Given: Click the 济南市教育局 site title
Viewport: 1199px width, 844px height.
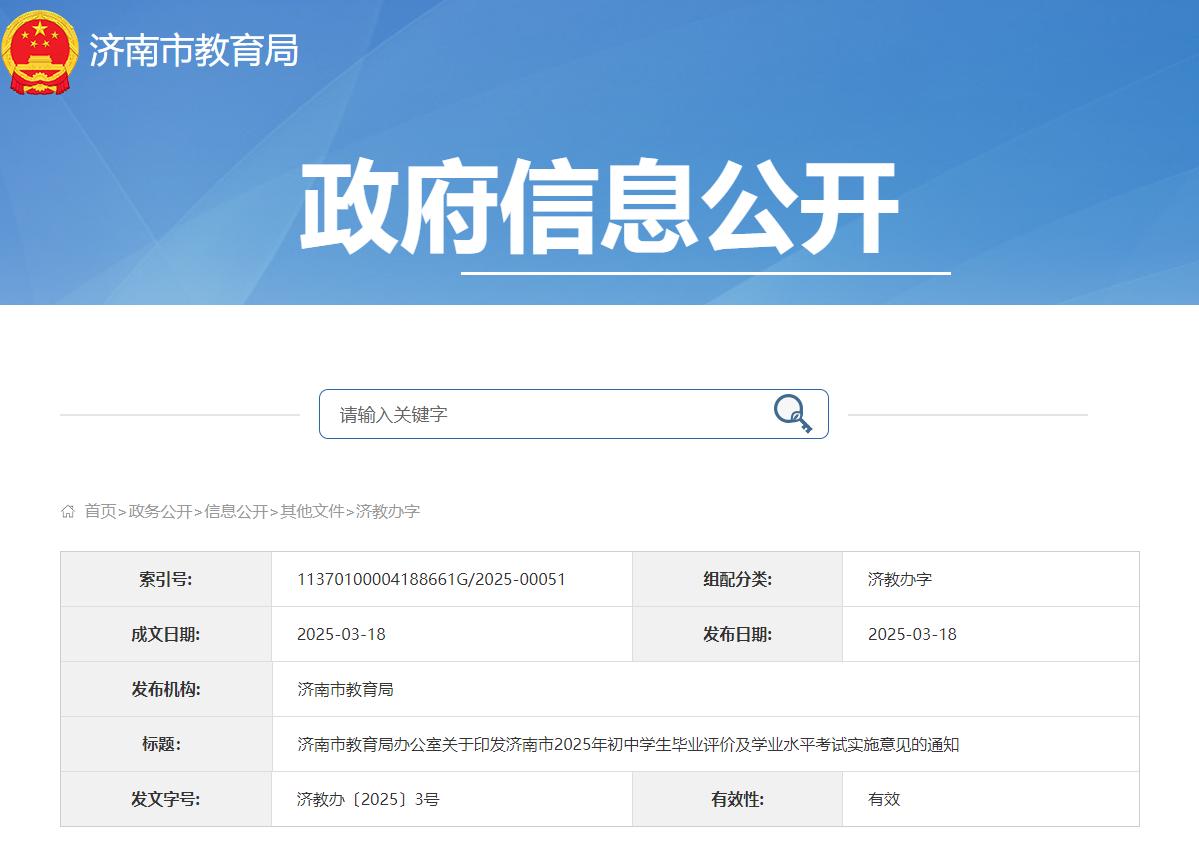Looking at the screenshot, I should tap(194, 51).
